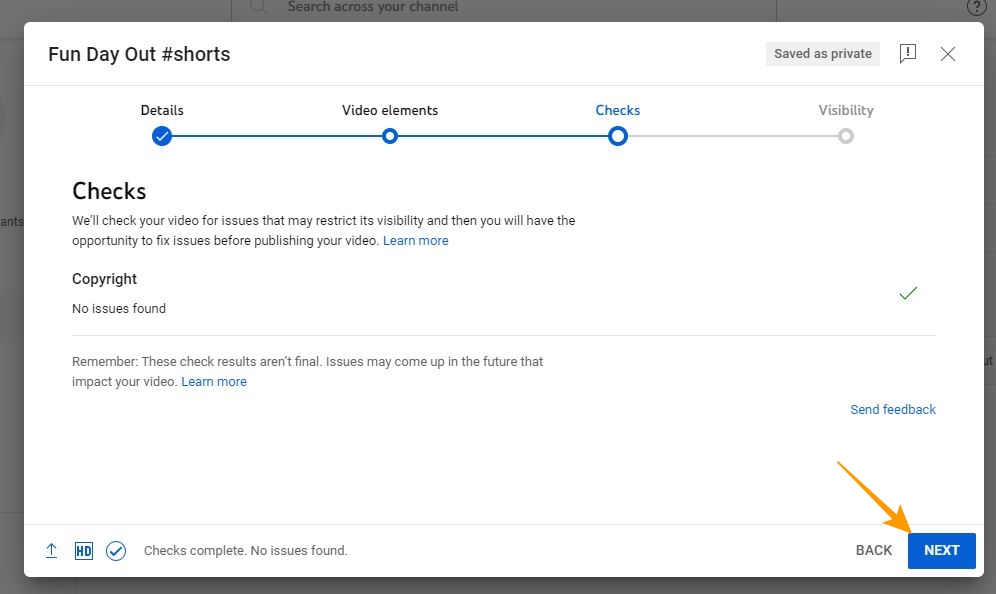Click the Saved as private badge
This screenshot has width=996, height=594.
point(823,54)
